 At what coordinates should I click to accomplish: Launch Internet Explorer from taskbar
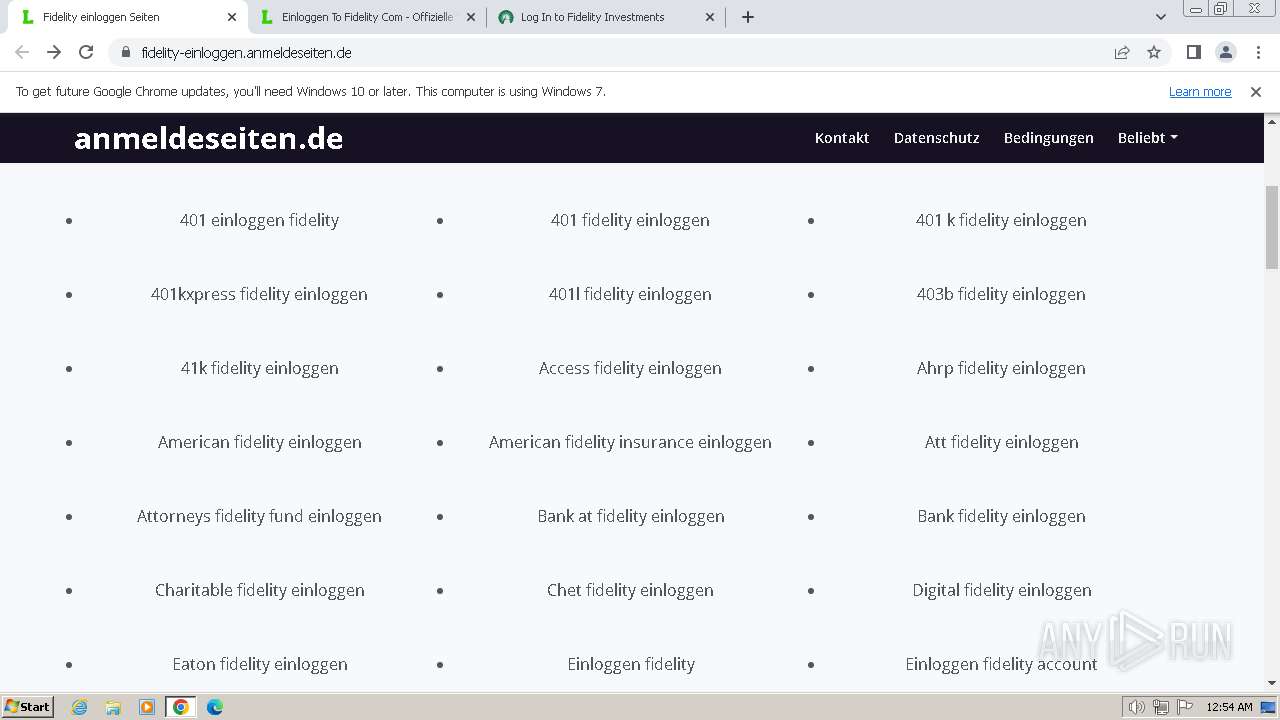[80, 707]
